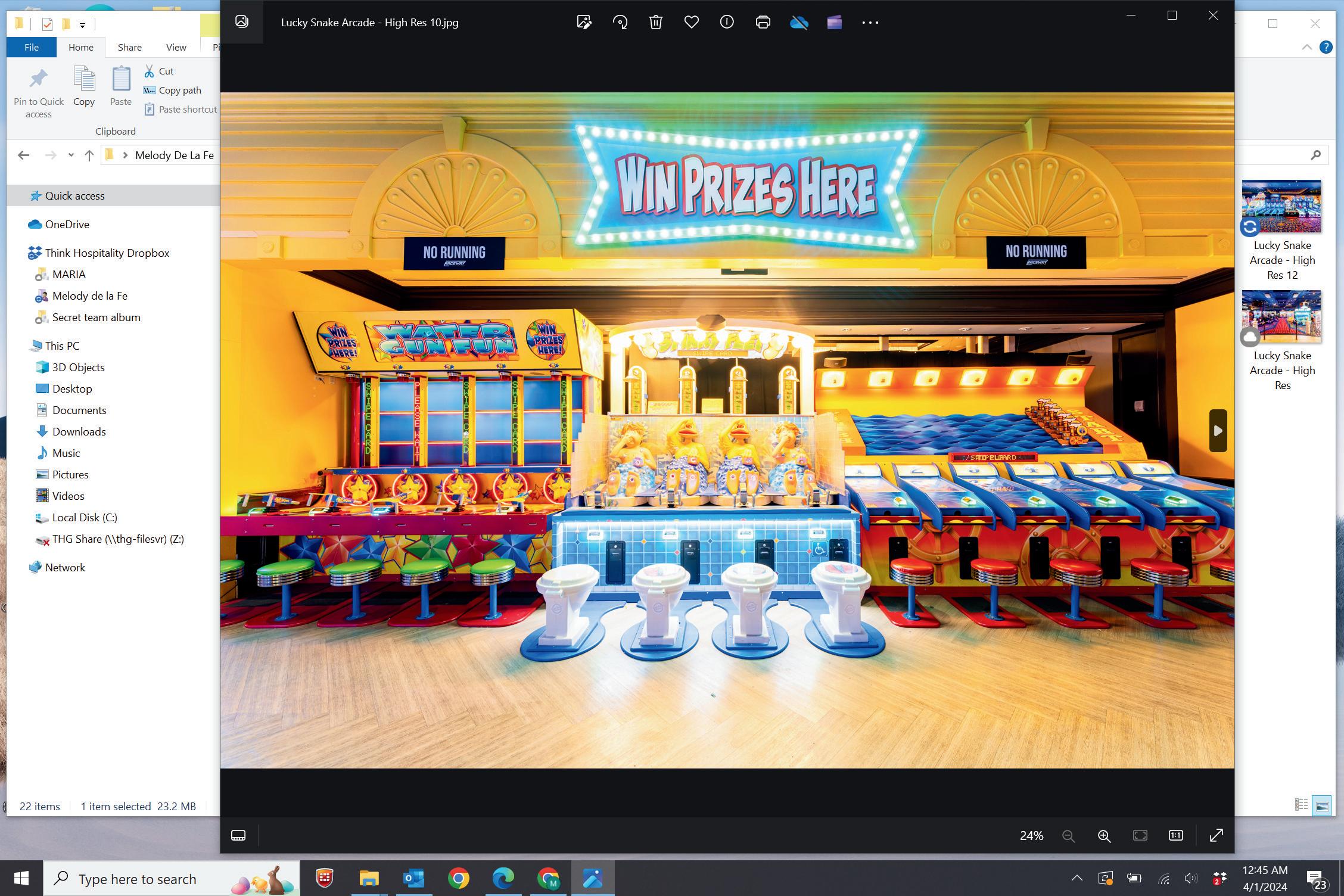Open the File menu tab

tap(32, 47)
